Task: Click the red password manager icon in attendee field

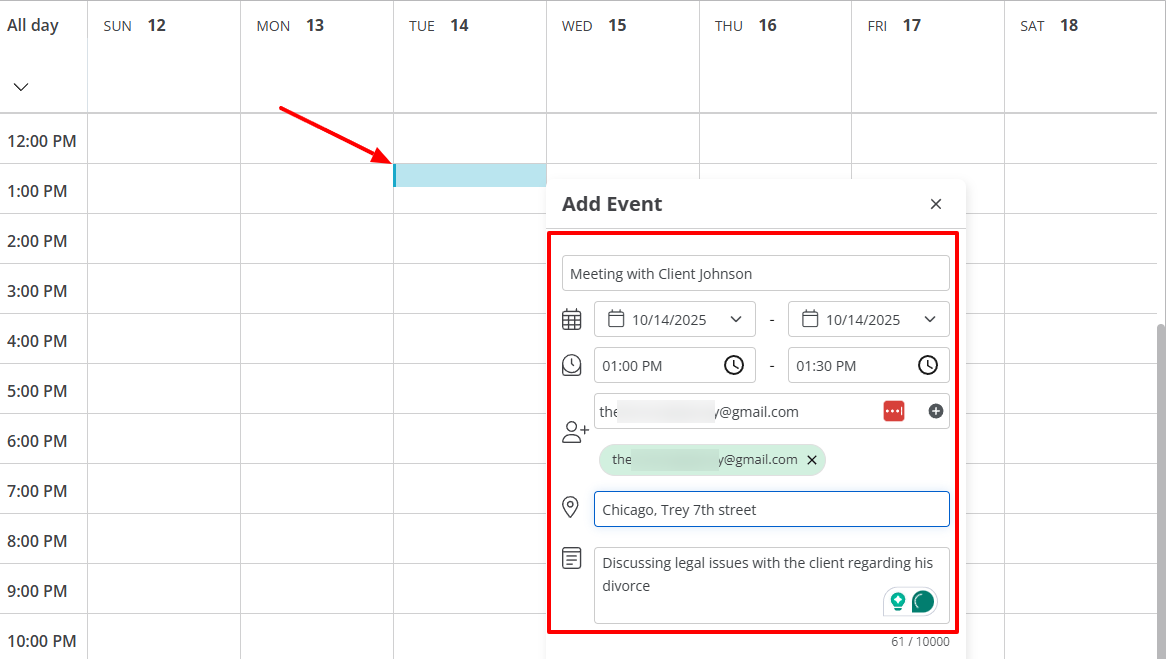Action: tap(893, 411)
